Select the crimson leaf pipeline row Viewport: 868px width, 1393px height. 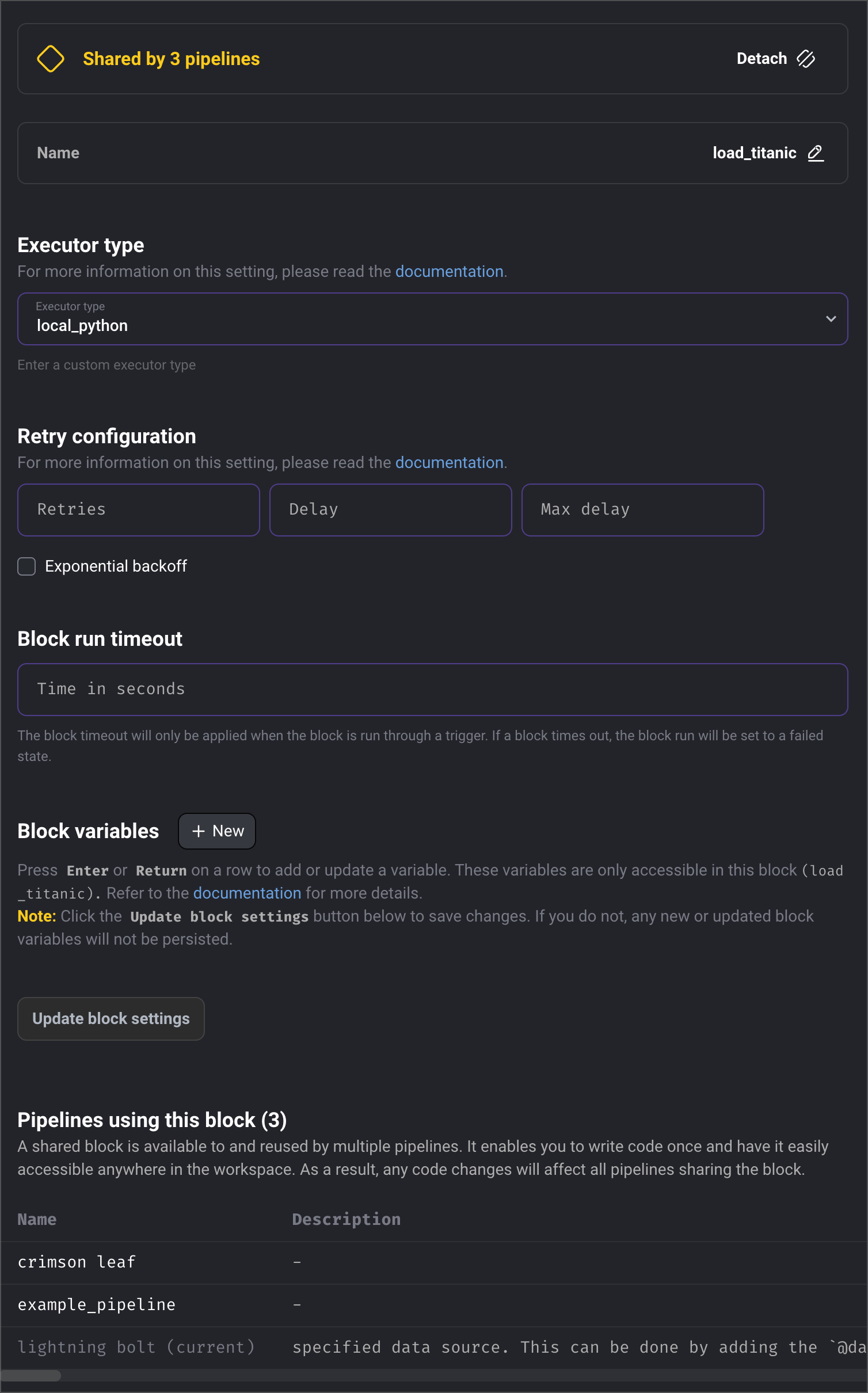pos(434,1263)
